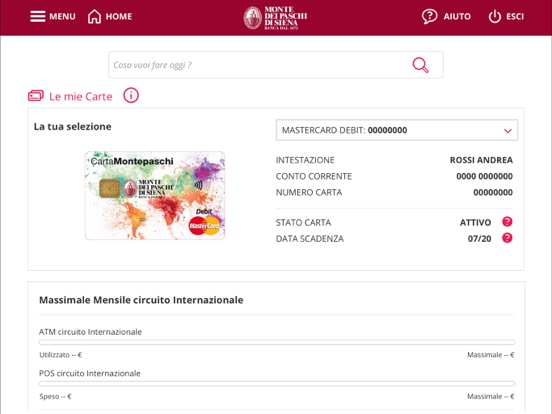The height and width of the screenshot is (414, 552).
Task: Click 'La tua selezione' heading
Action: tap(73, 127)
